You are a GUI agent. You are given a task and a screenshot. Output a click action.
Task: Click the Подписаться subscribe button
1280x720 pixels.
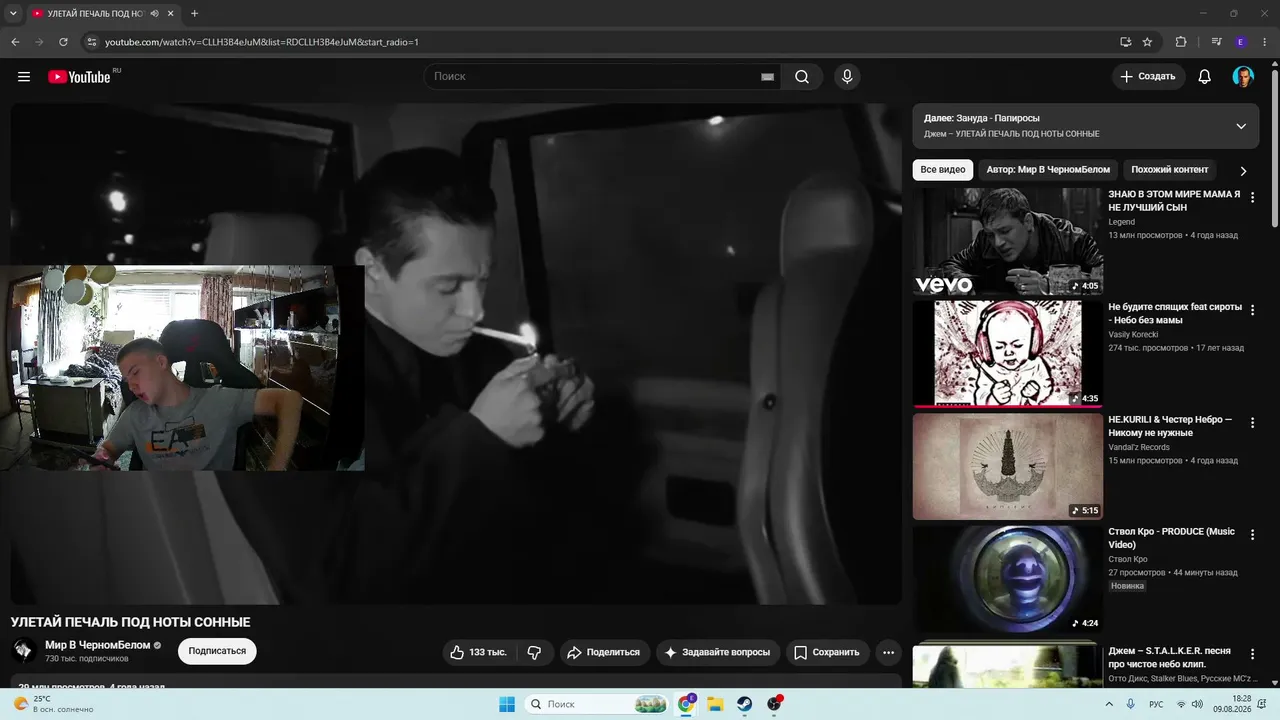click(217, 651)
